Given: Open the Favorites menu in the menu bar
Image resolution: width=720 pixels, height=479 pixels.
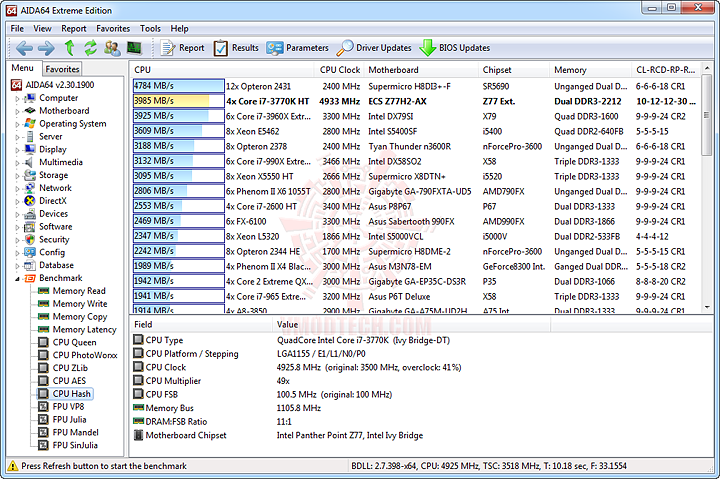Looking at the screenshot, I should 113,28.
